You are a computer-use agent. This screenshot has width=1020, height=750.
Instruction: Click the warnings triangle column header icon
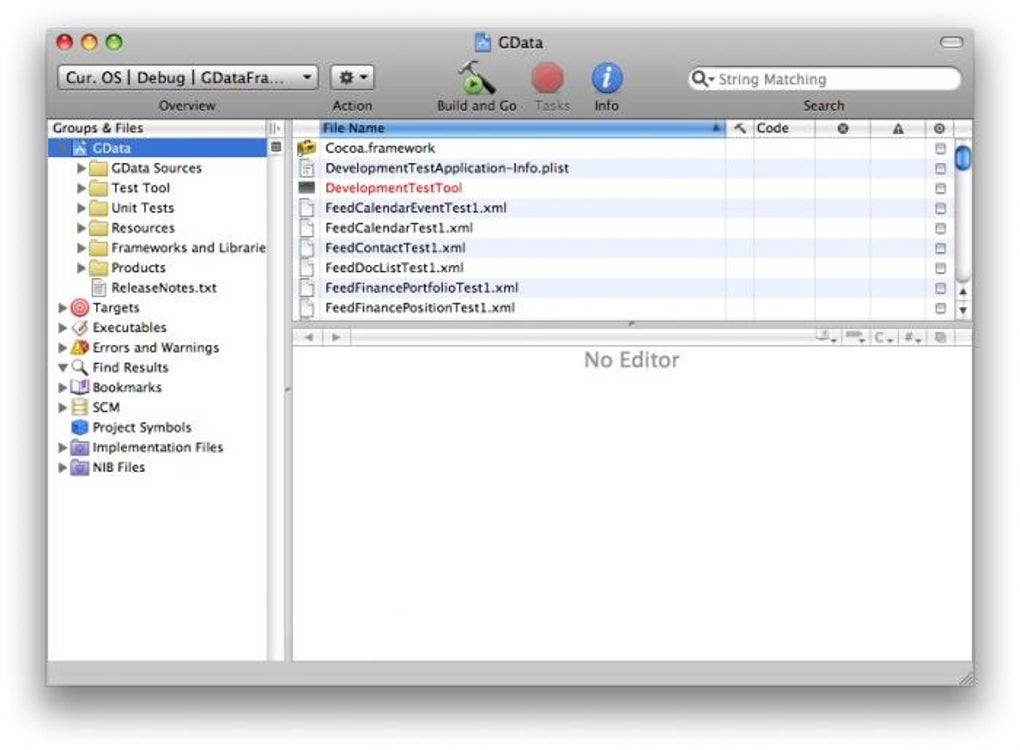[898, 129]
